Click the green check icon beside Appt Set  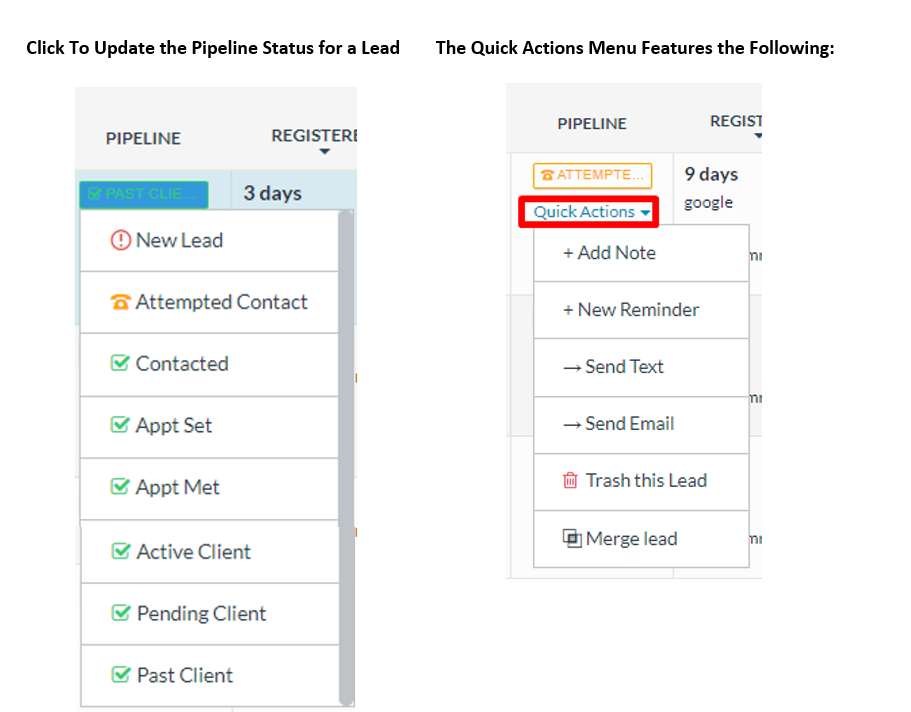pyautogui.click(x=120, y=425)
